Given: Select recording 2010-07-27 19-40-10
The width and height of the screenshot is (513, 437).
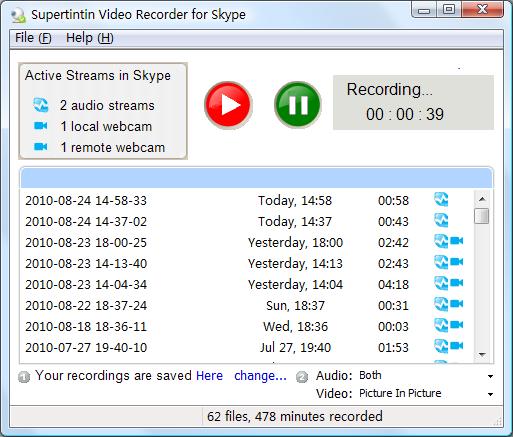Looking at the screenshot, I should coord(247,347).
